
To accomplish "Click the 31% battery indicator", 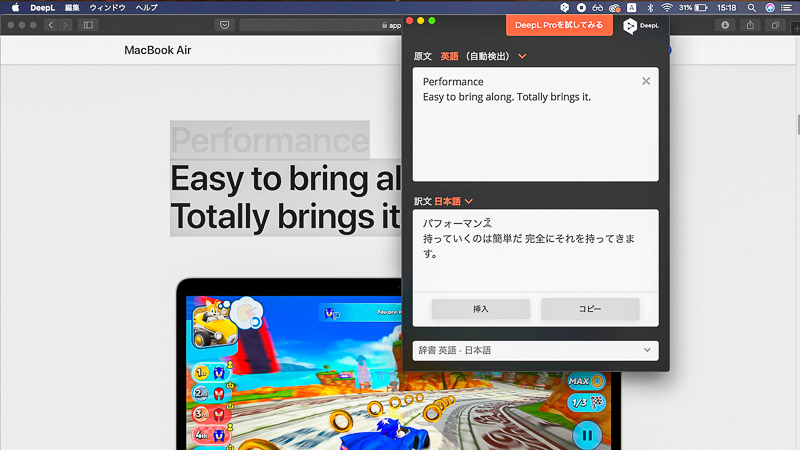I will click(693, 8).
